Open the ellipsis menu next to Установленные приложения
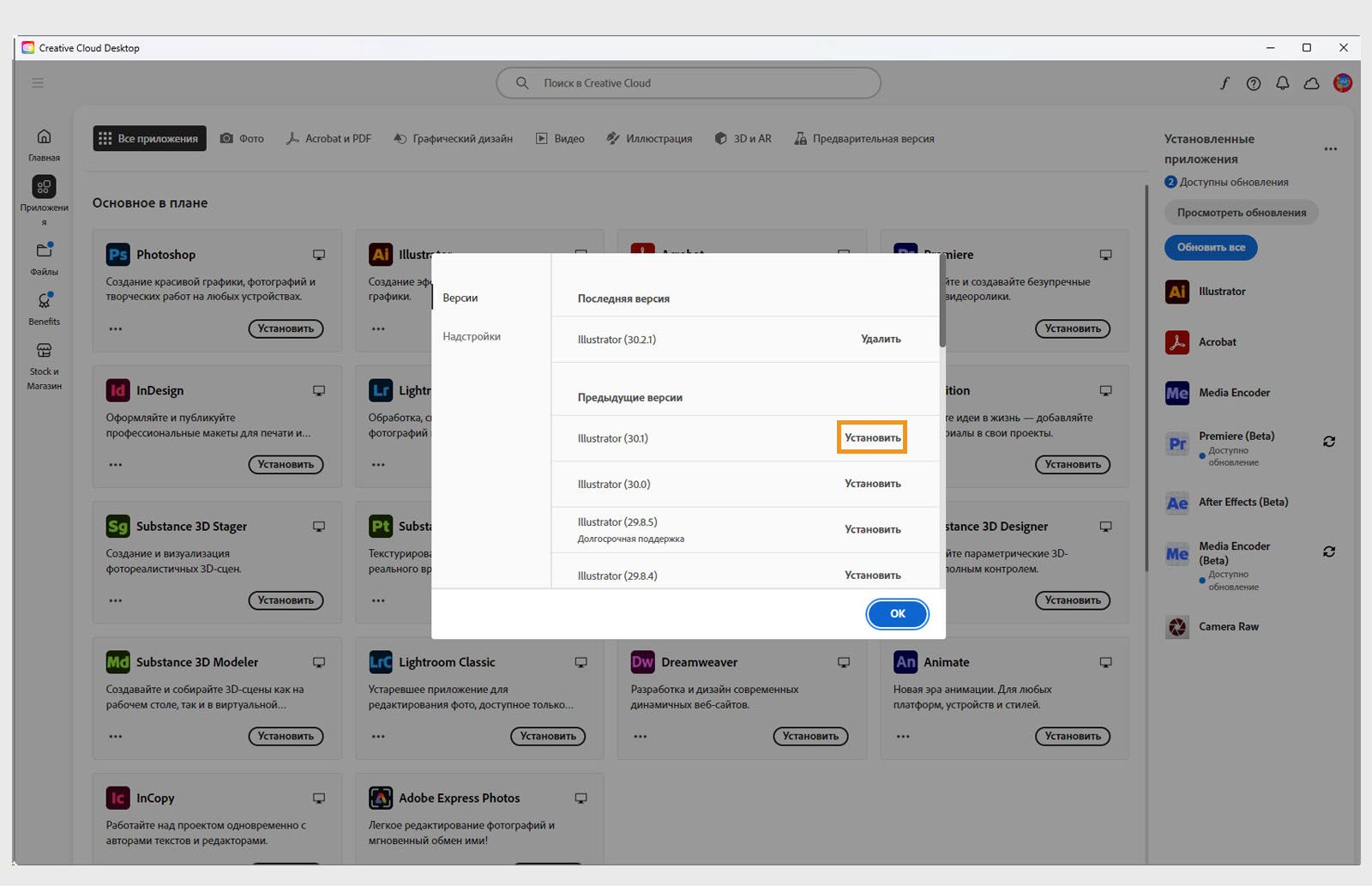This screenshot has width=1372, height=886. pyautogui.click(x=1330, y=148)
